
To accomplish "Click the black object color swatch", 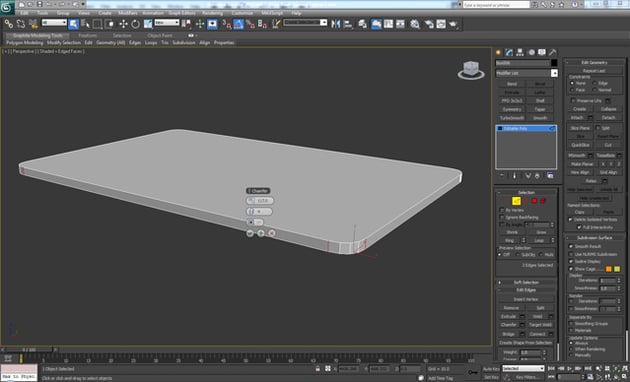I will [554, 63].
